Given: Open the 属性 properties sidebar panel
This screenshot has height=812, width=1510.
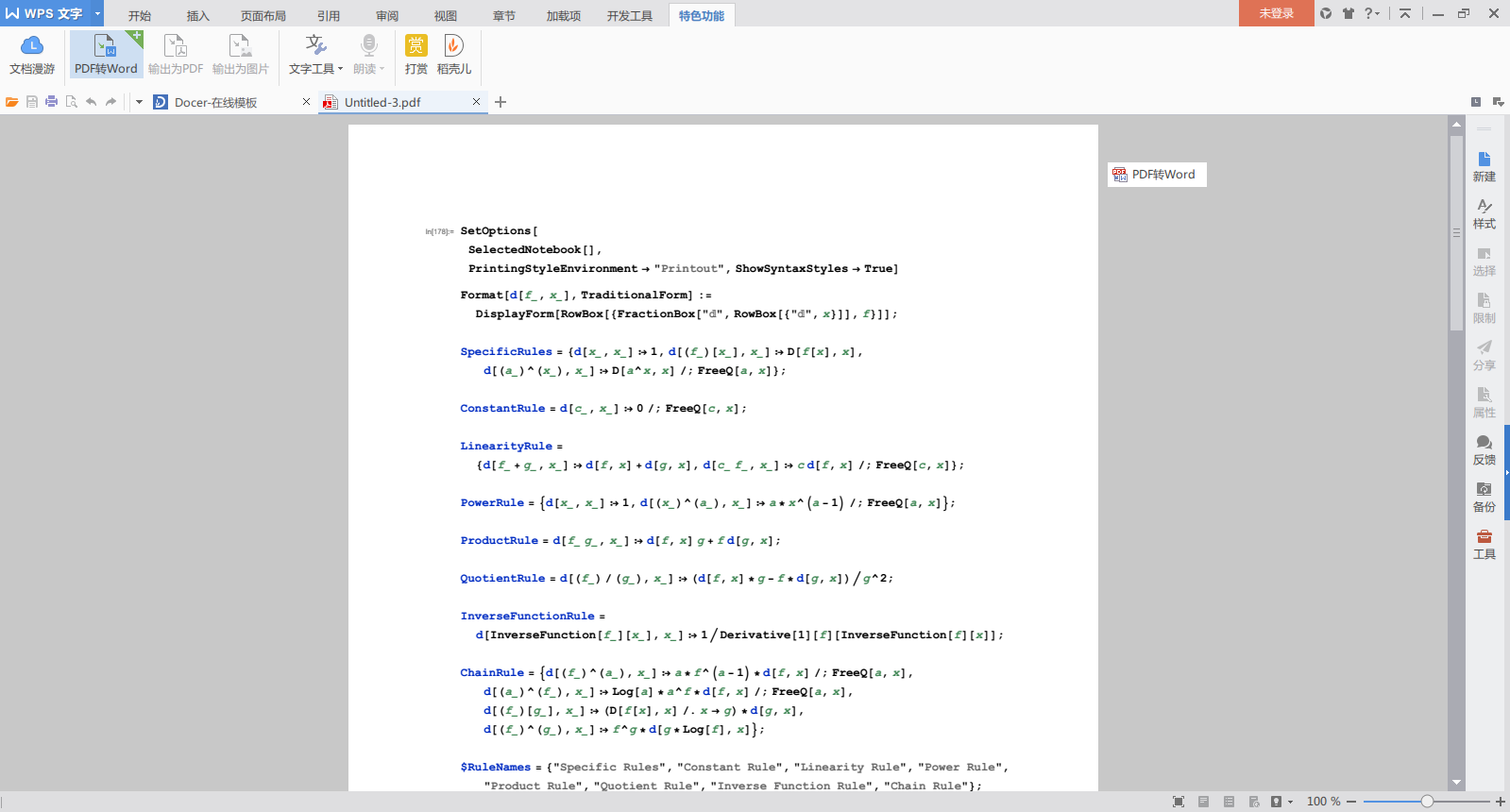Looking at the screenshot, I should (1485, 403).
